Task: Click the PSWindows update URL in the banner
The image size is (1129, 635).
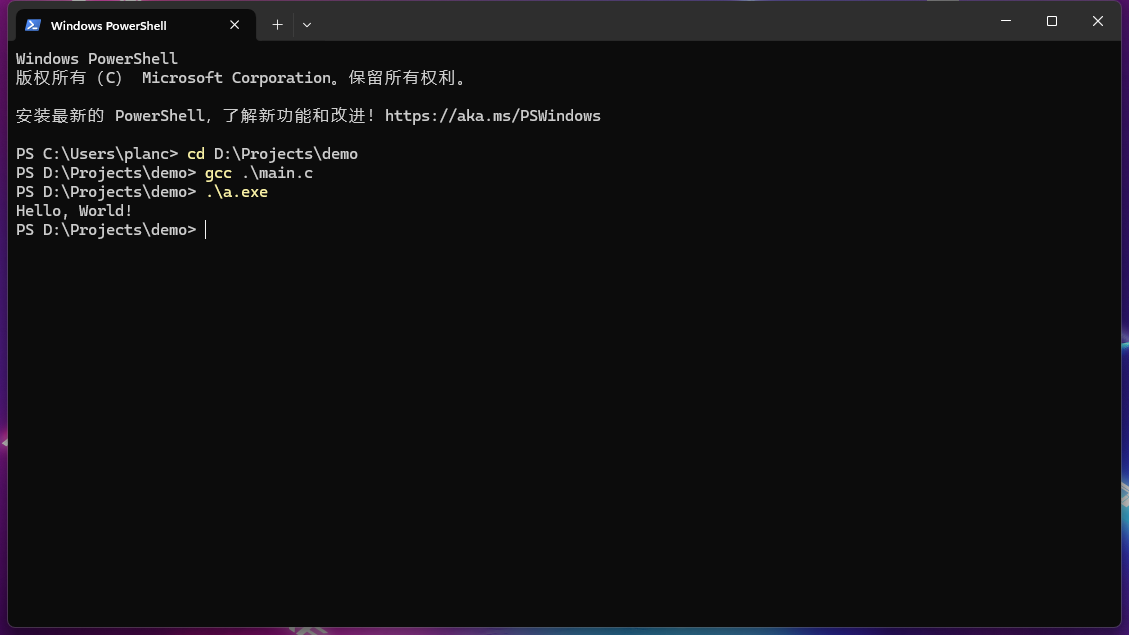Action: point(493,115)
